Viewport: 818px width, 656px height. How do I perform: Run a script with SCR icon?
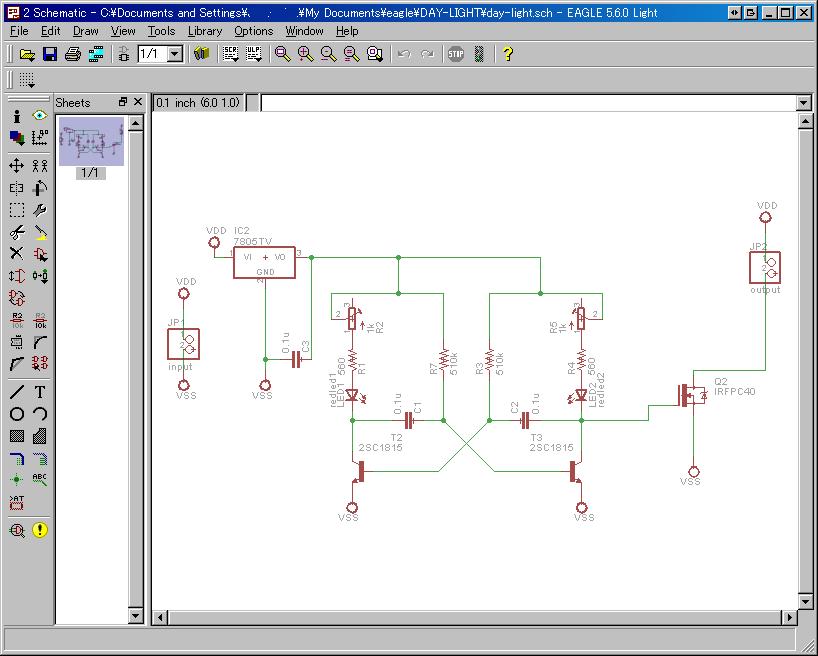pyautogui.click(x=231, y=54)
